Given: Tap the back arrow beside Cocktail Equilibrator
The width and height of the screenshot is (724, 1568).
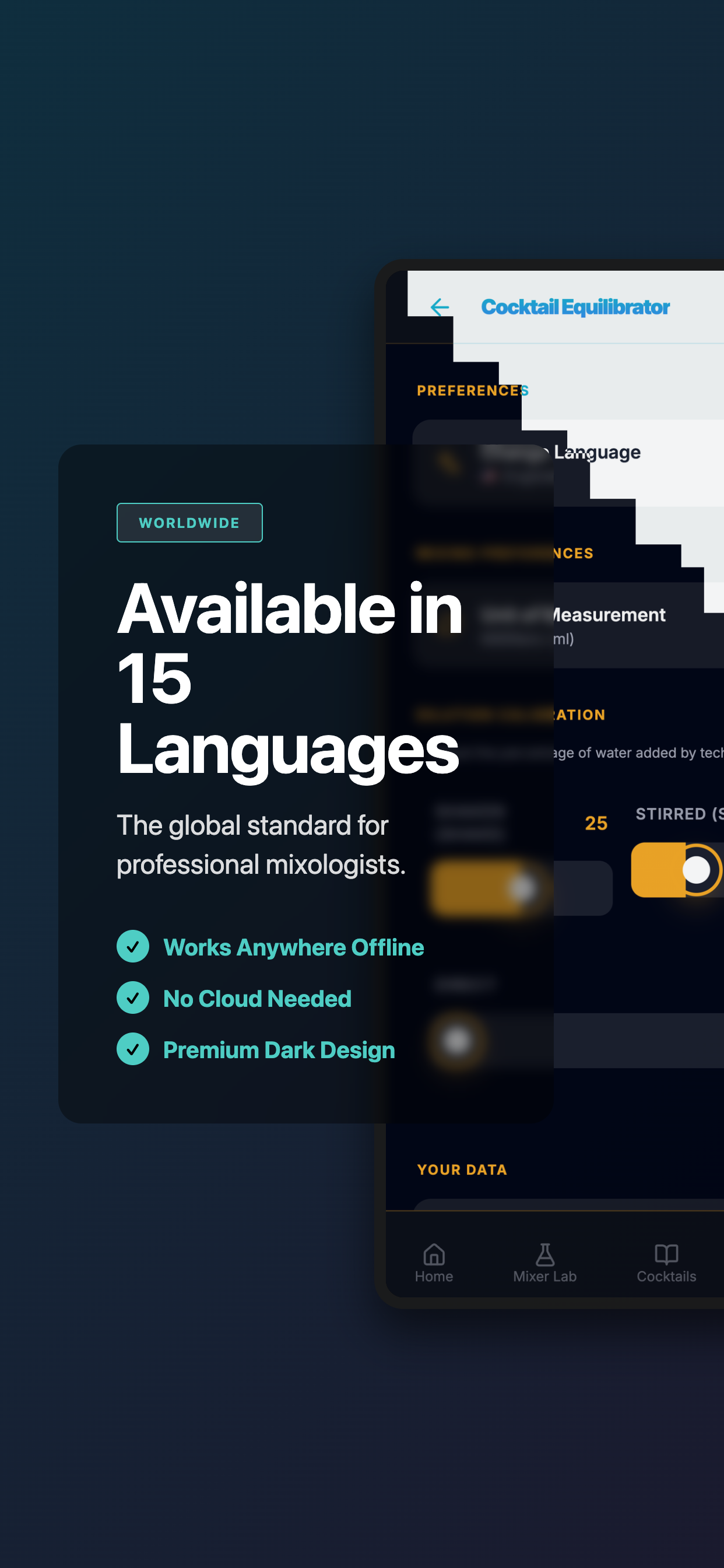Looking at the screenshot, I should pyautogui.click(x=440, y=307).
